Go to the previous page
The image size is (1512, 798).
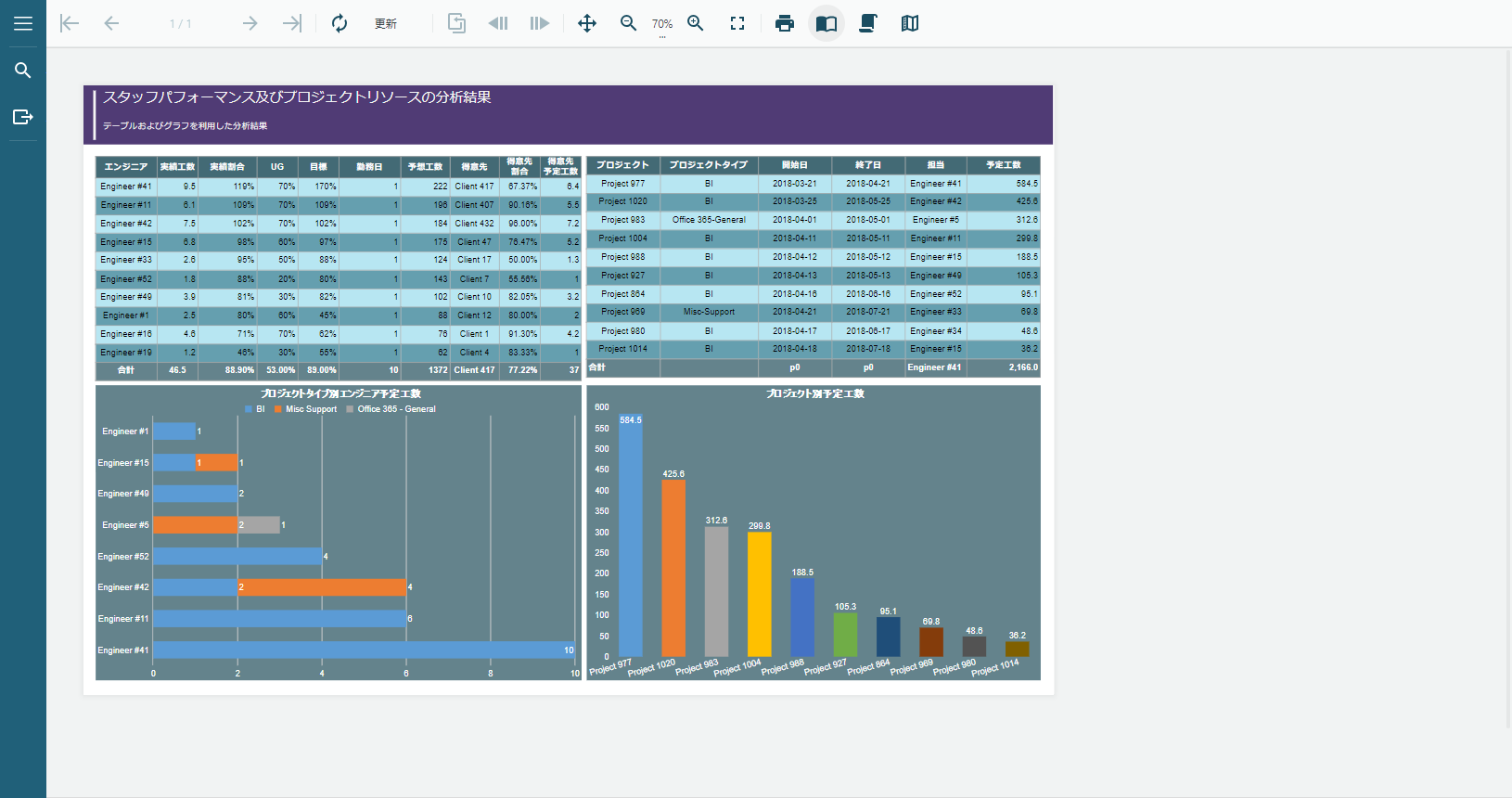click(x=111, y=23)
